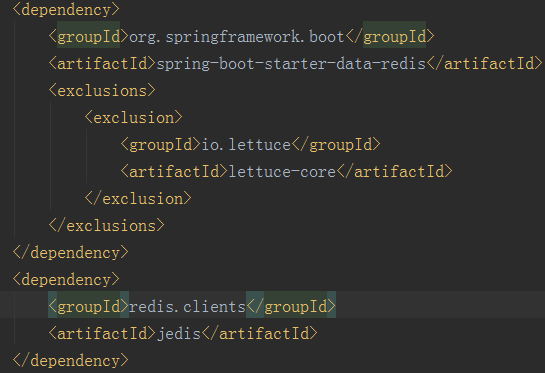Click the jedis artifactId value
545x373 pixels.
click(x=179, y=334)
